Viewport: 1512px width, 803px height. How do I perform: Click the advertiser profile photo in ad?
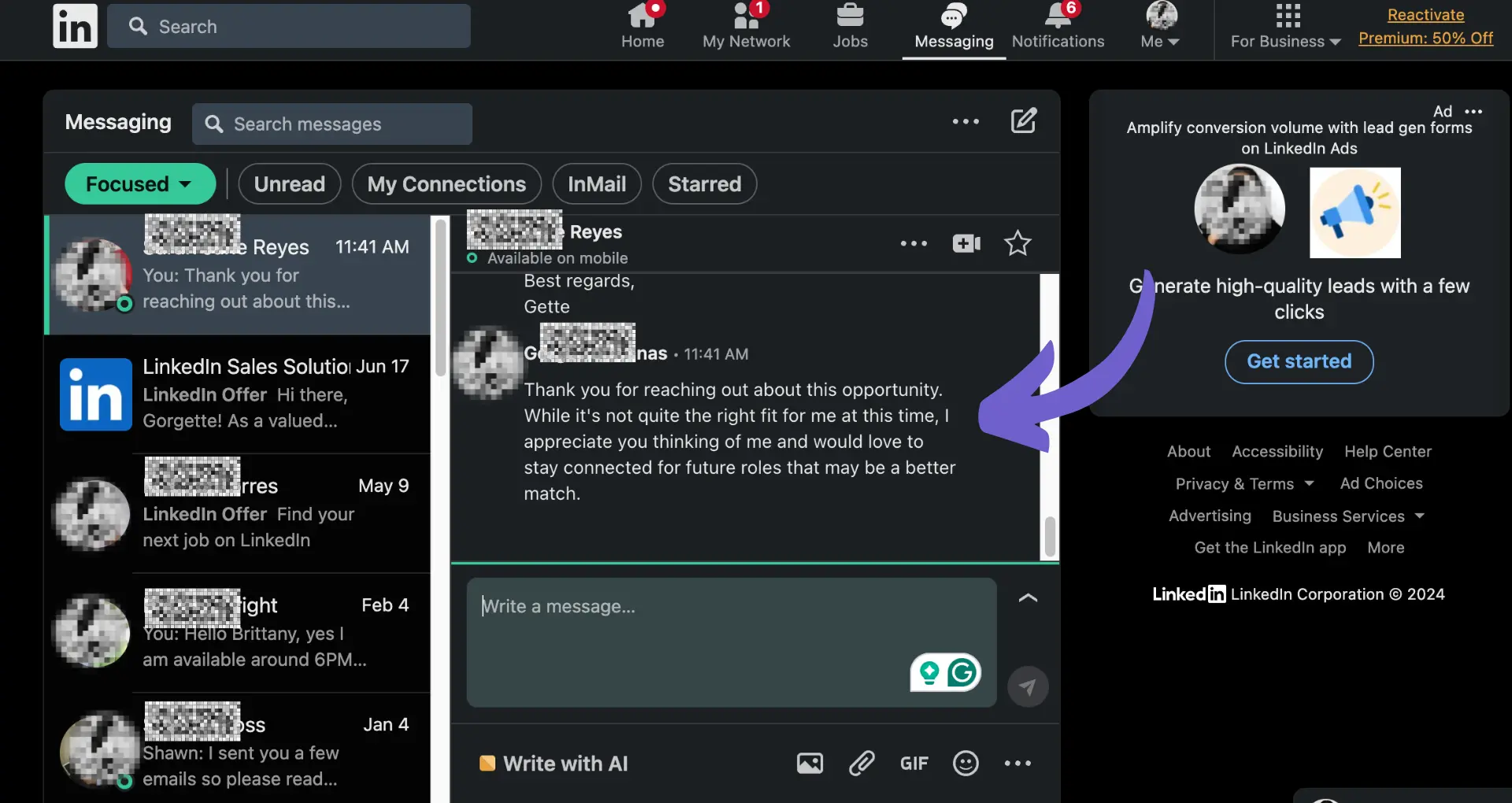[1240, 209]
